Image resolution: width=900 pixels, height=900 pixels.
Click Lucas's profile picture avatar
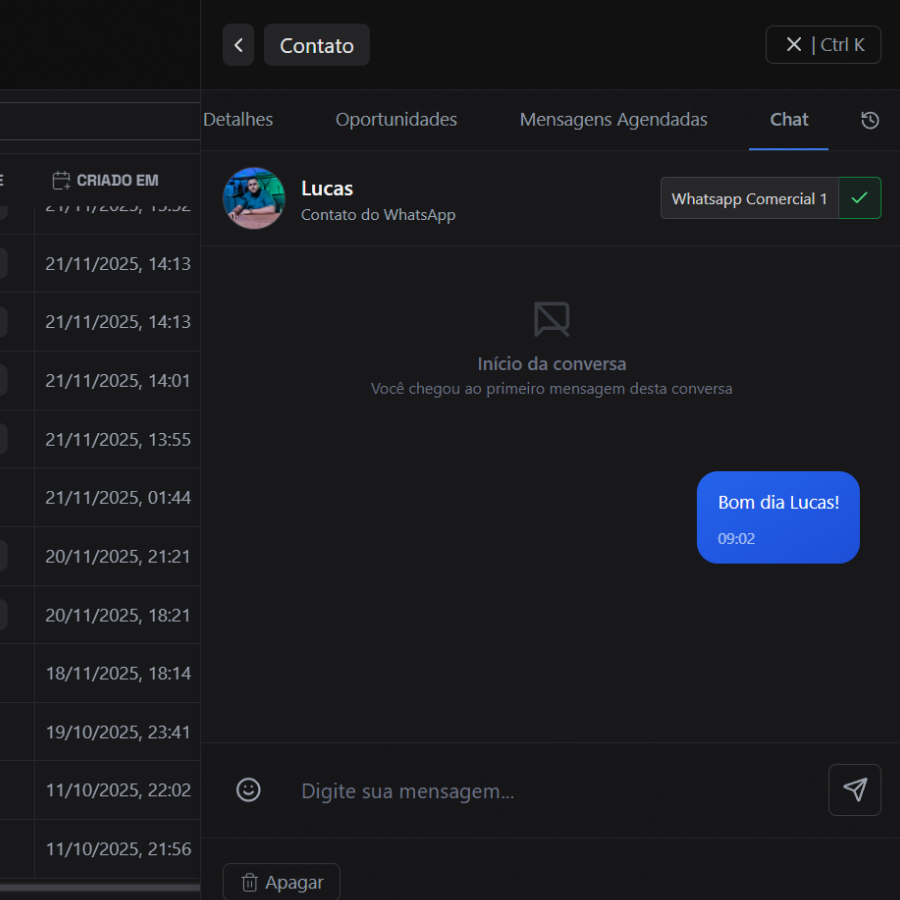coord(254,198)
